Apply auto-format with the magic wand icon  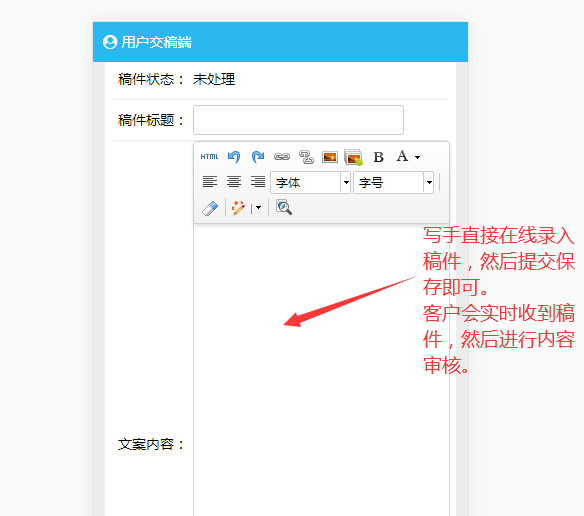[x=238, y=208]
